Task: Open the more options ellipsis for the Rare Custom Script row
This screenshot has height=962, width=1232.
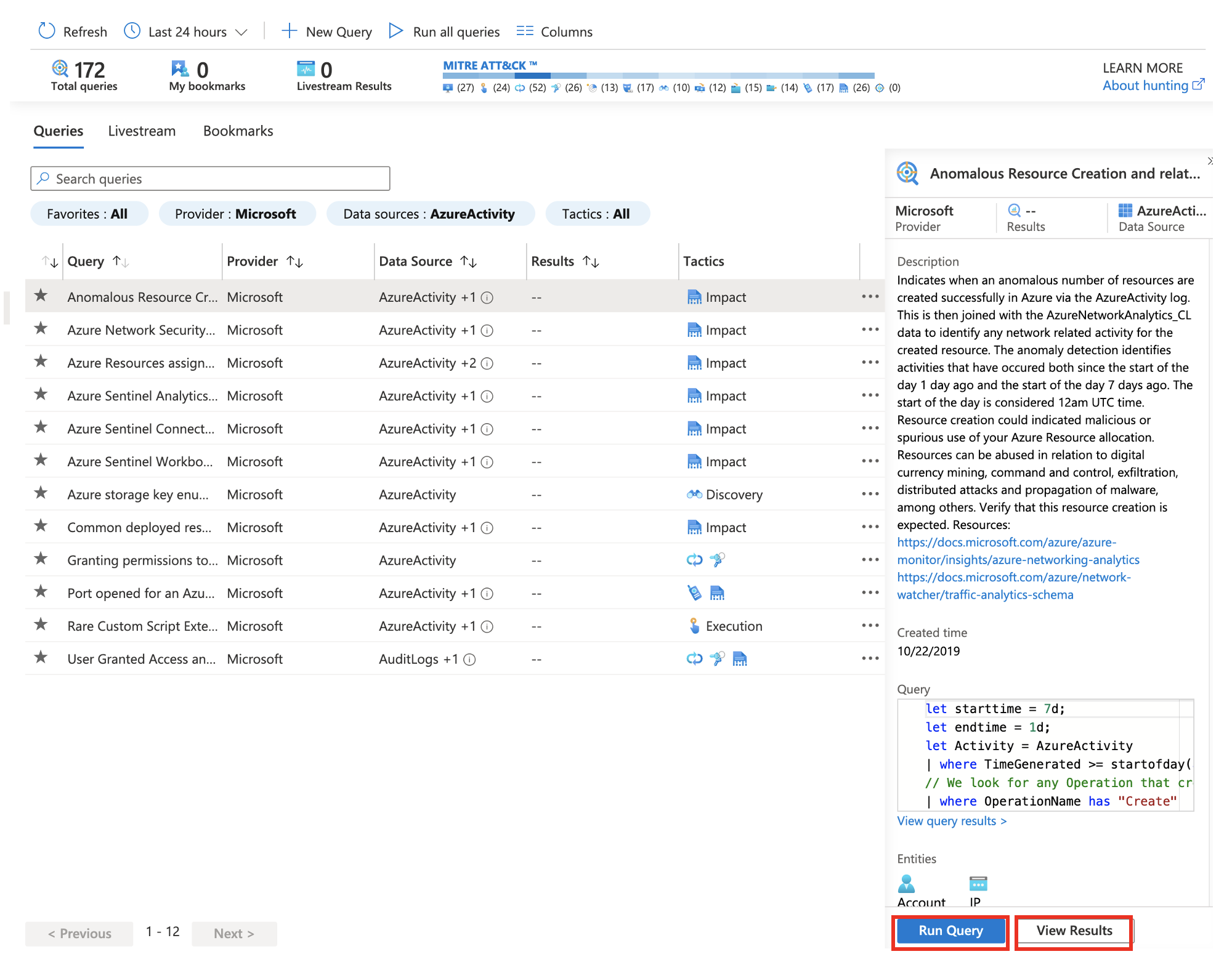Action: click(x=870, y=626)
